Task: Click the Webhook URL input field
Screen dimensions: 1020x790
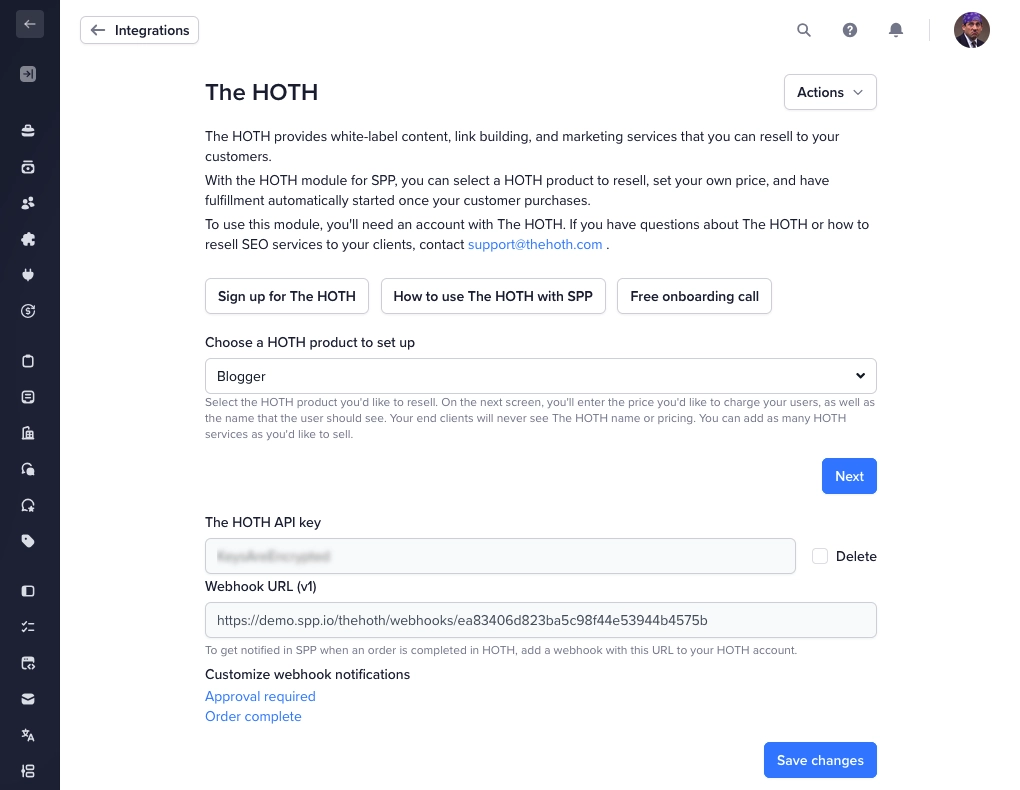Action: [541, 620]
